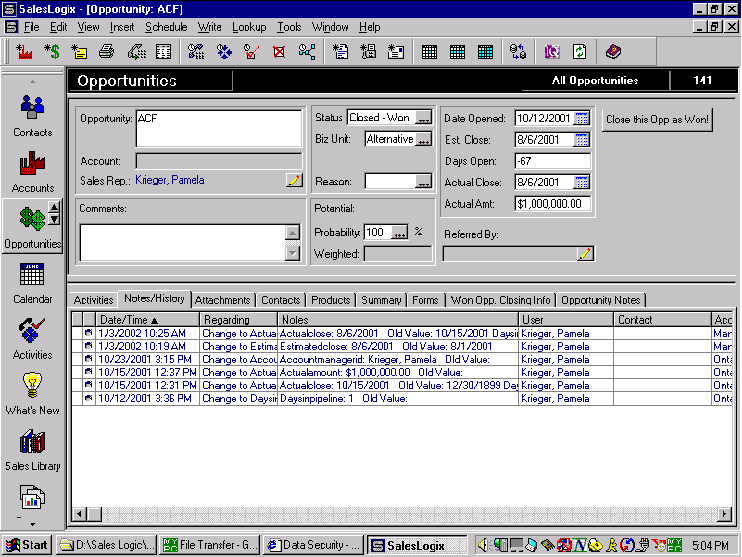Switch to the Won Opp. Closing Info tab
The height and width of the screenshot is (557, 742).
tap(500, 300)
